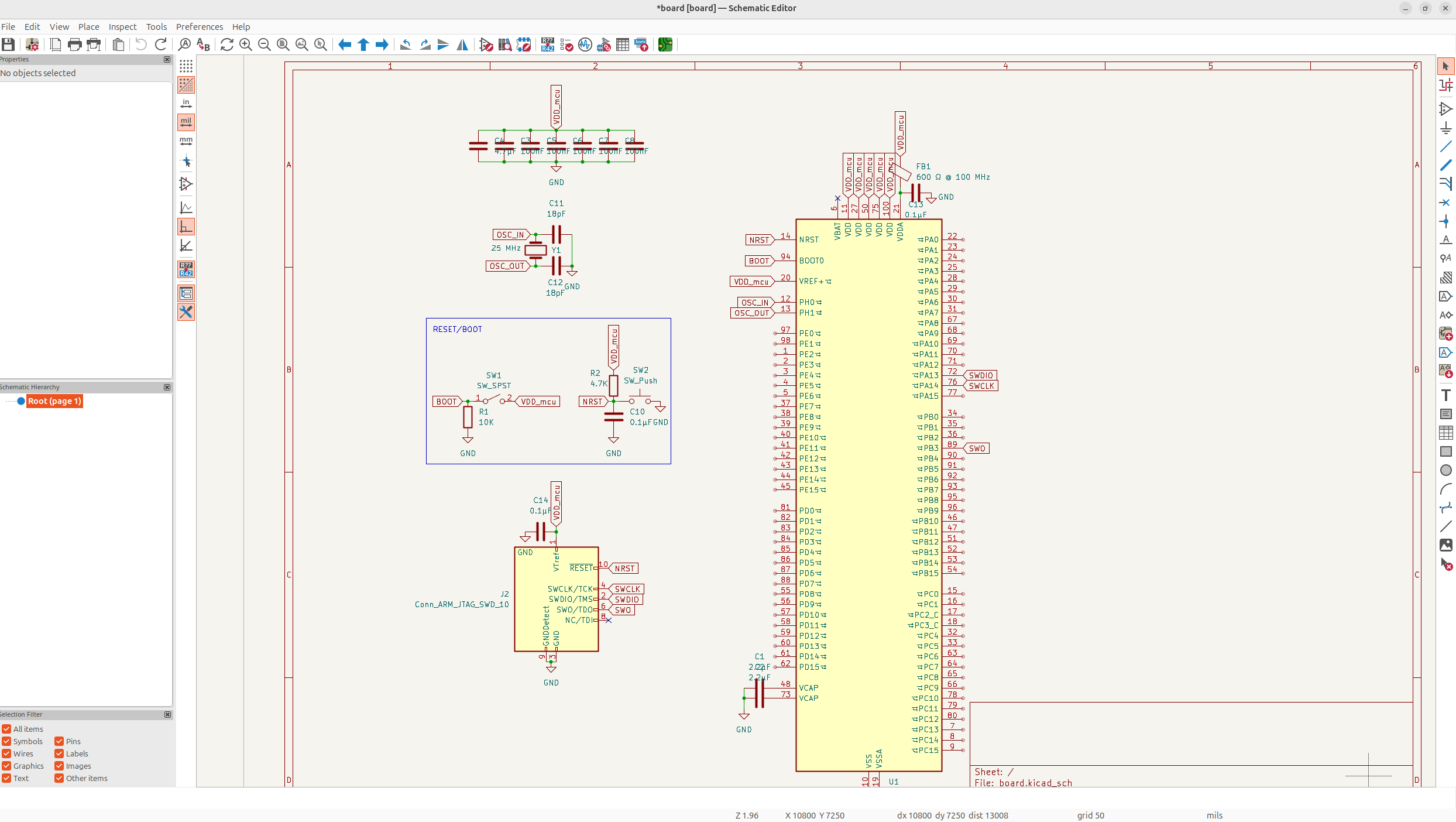
Task: Uncheck the Symbols selection filter
Action: tap(6, 741)
